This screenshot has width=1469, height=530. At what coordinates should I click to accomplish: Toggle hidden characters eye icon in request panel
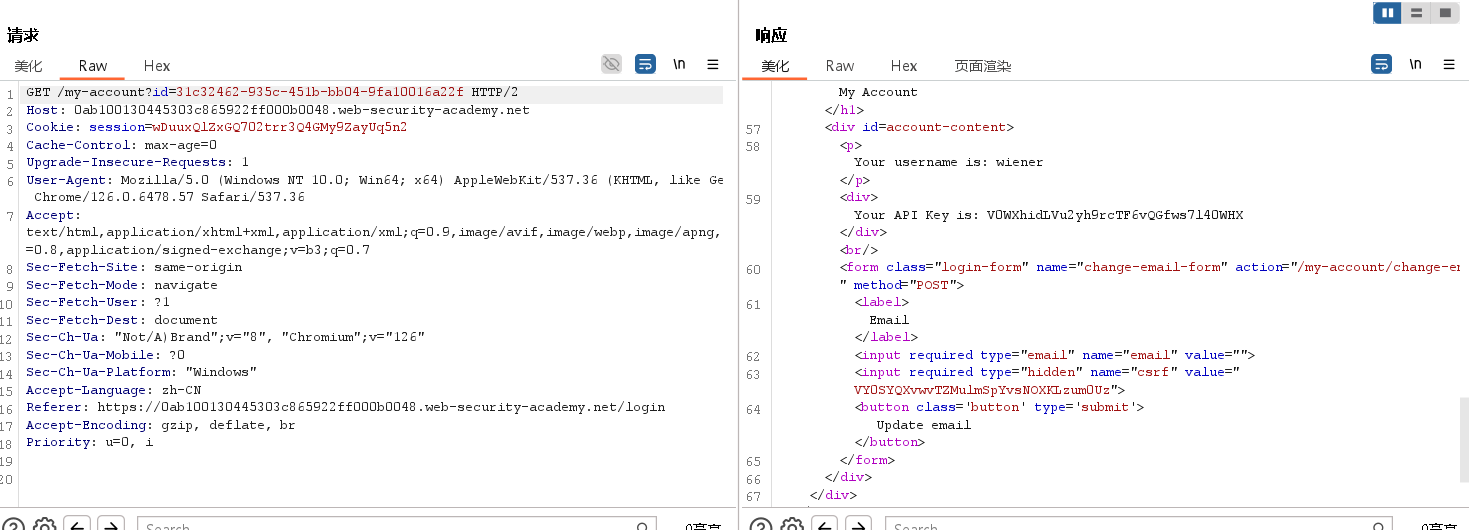611,64
